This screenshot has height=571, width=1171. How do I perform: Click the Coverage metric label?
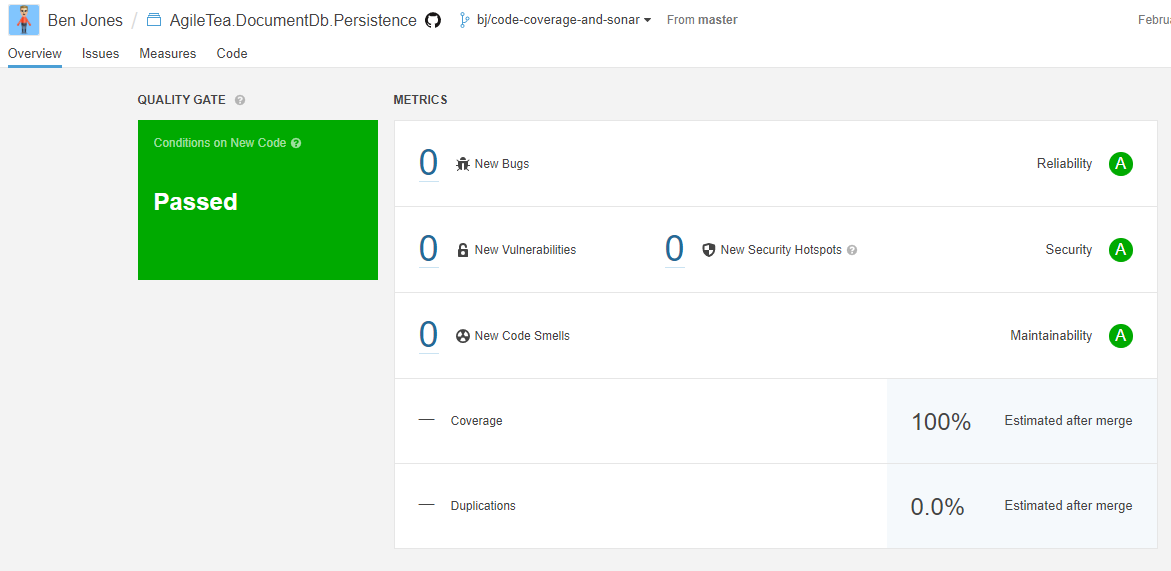(476, 421)
